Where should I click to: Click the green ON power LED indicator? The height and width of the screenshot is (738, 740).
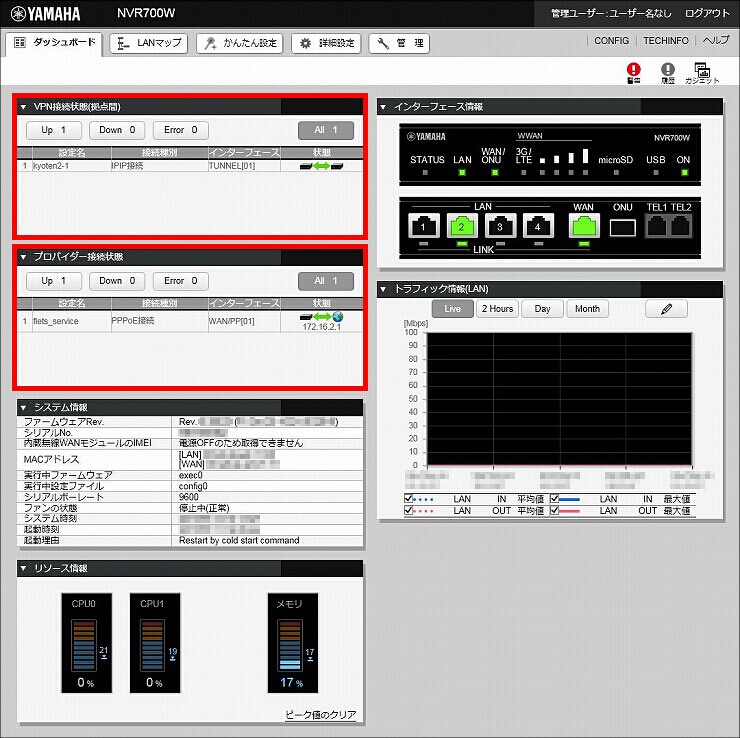[684, 172]
